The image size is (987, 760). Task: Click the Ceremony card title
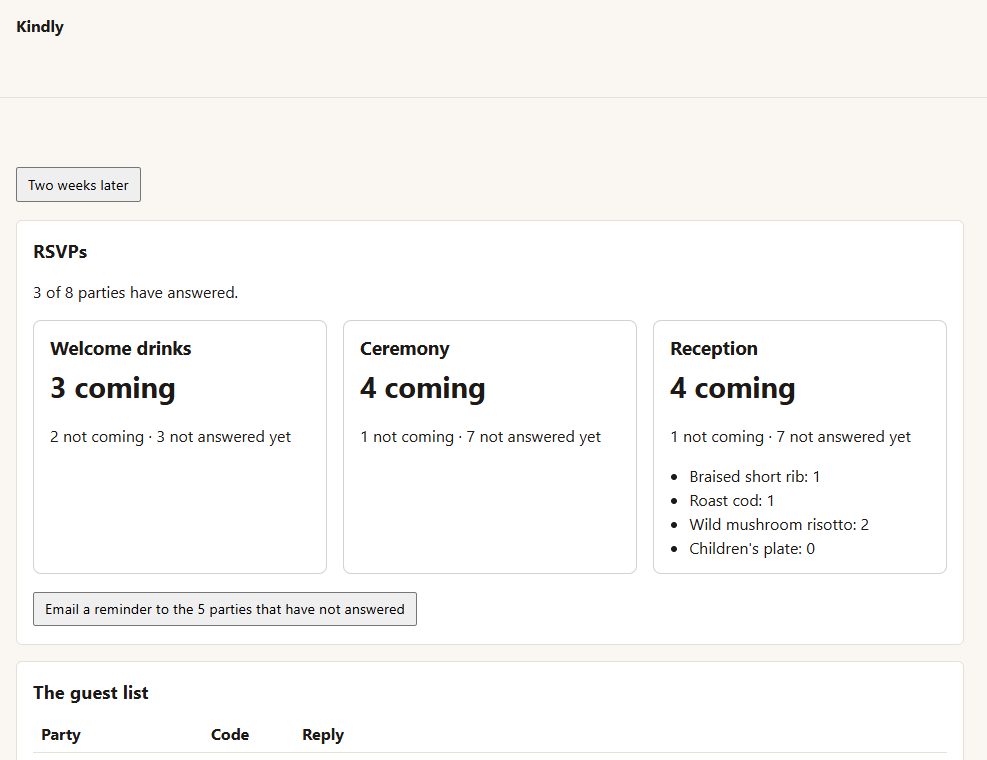[405, 348]
